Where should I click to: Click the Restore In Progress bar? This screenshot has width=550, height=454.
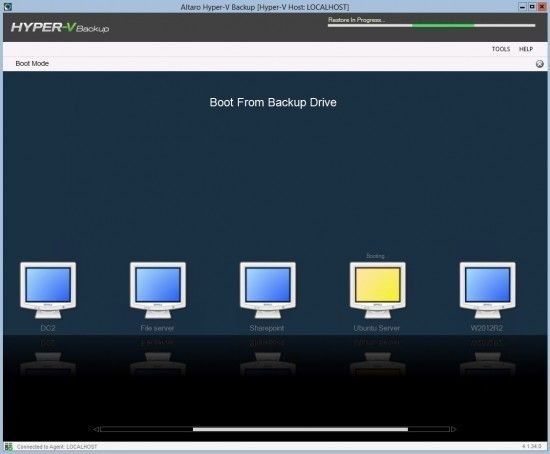(431, 25)
